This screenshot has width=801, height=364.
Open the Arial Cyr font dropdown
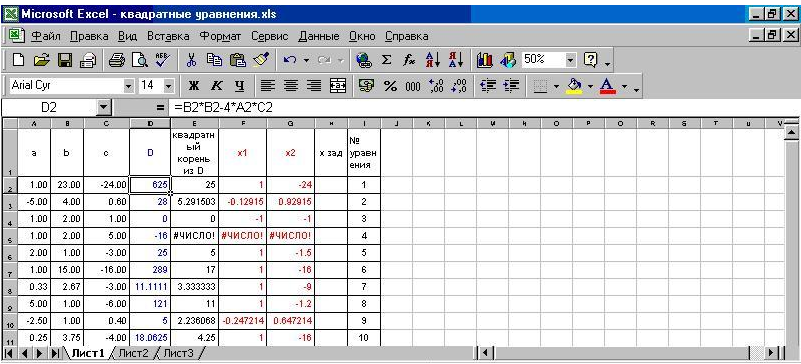[129, 86]
